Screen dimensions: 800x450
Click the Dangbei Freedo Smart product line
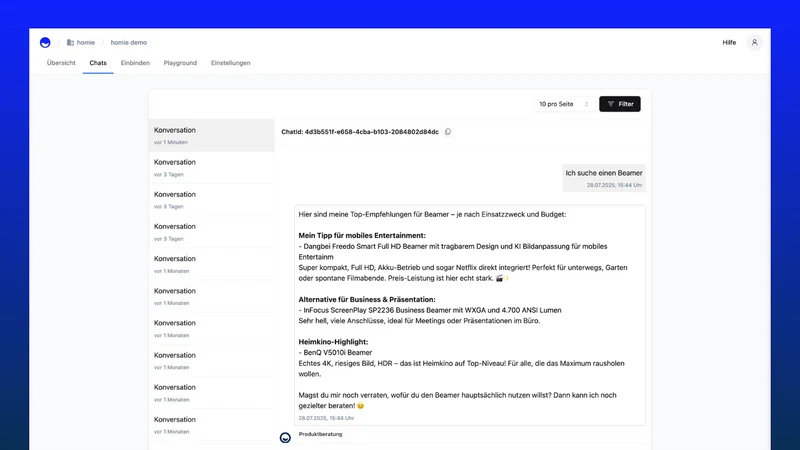tap(453, 252)
